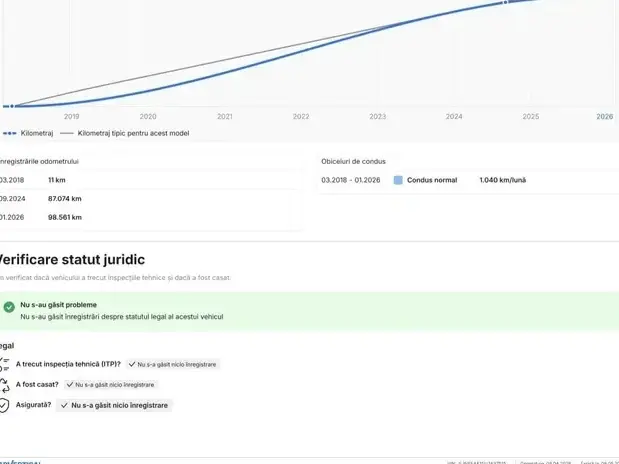Click the 'Asigurată?' question text

click(34, 405)
